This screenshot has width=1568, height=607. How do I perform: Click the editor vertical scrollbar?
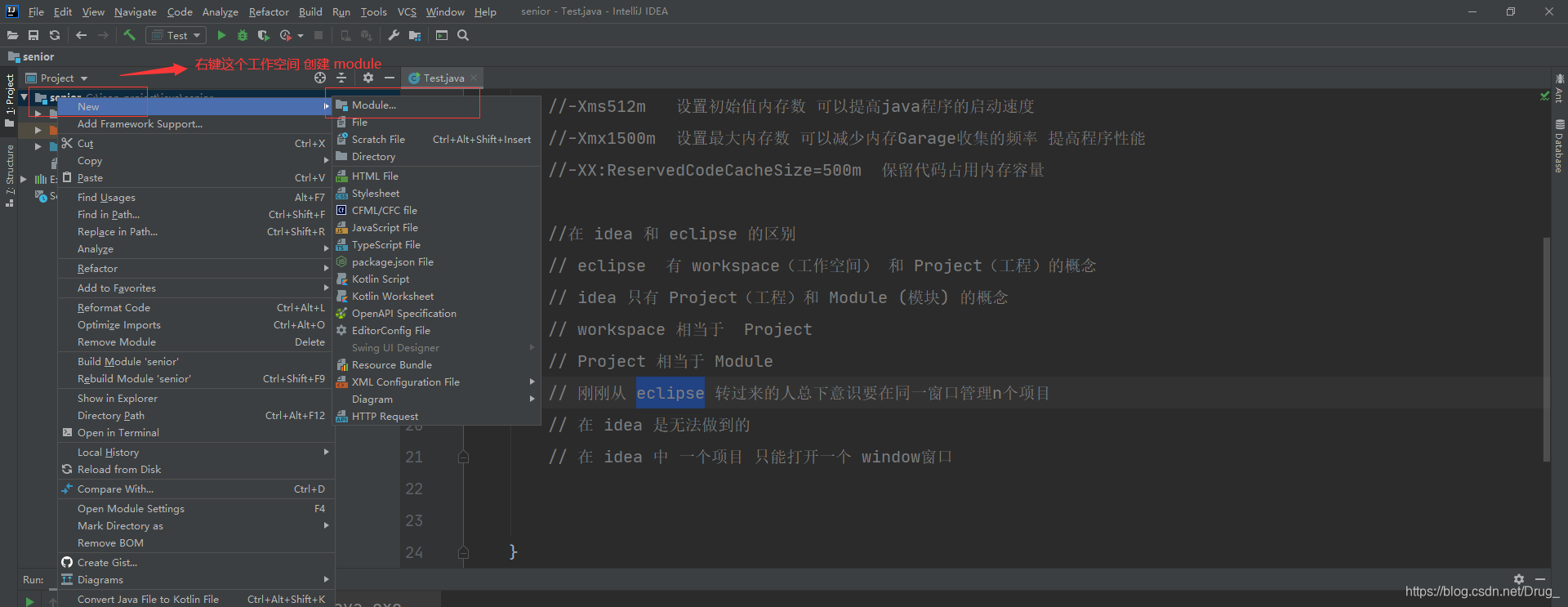[1547, 350]
